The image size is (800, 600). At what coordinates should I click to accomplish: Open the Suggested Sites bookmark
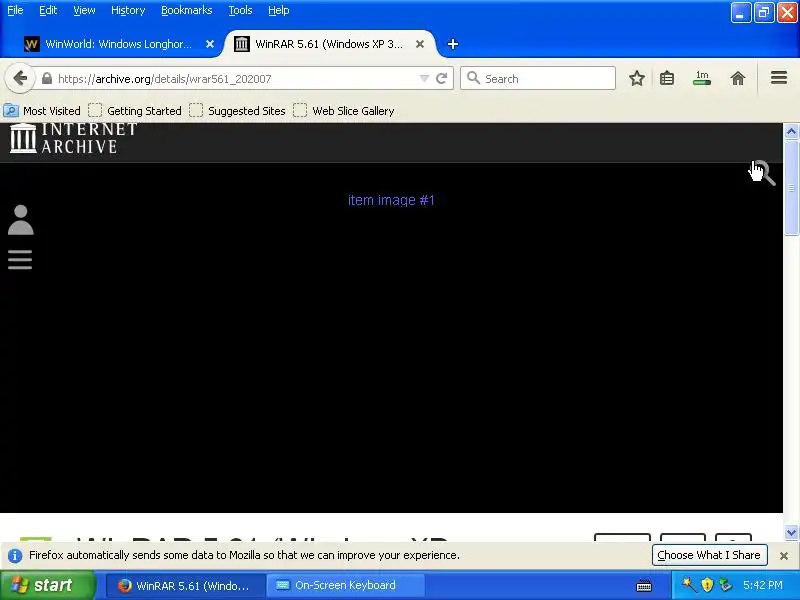click(237, 111)
